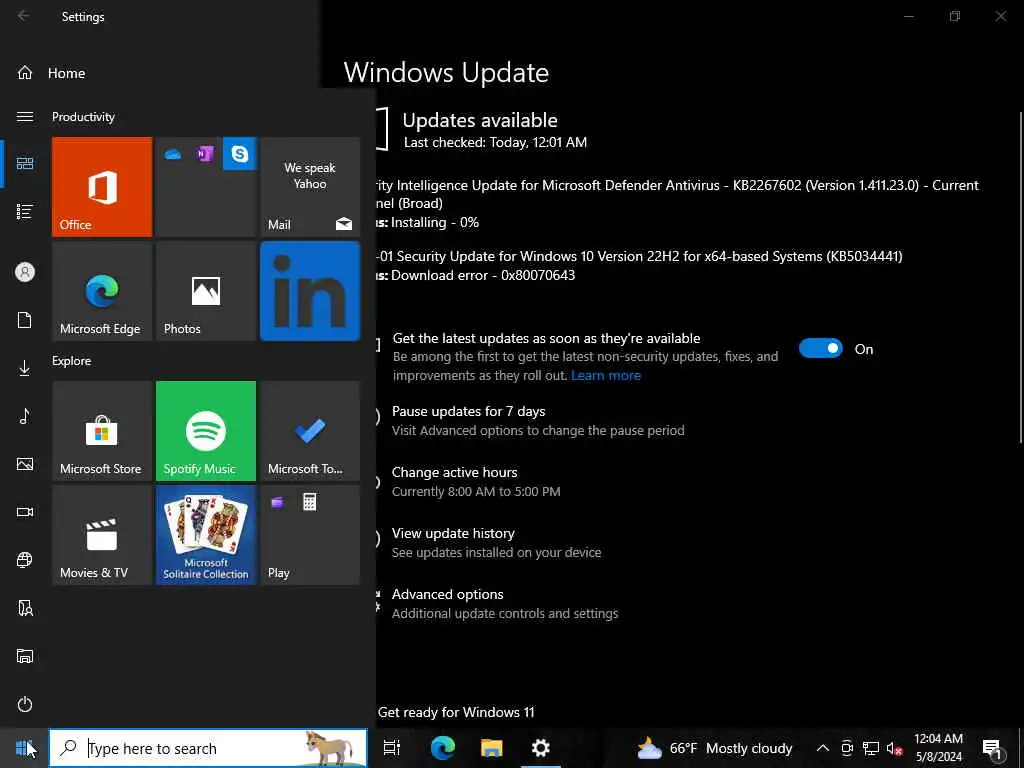The image size is (1024, 768).
Task: Open the Action Center notification icon
Action: (993, 748)
